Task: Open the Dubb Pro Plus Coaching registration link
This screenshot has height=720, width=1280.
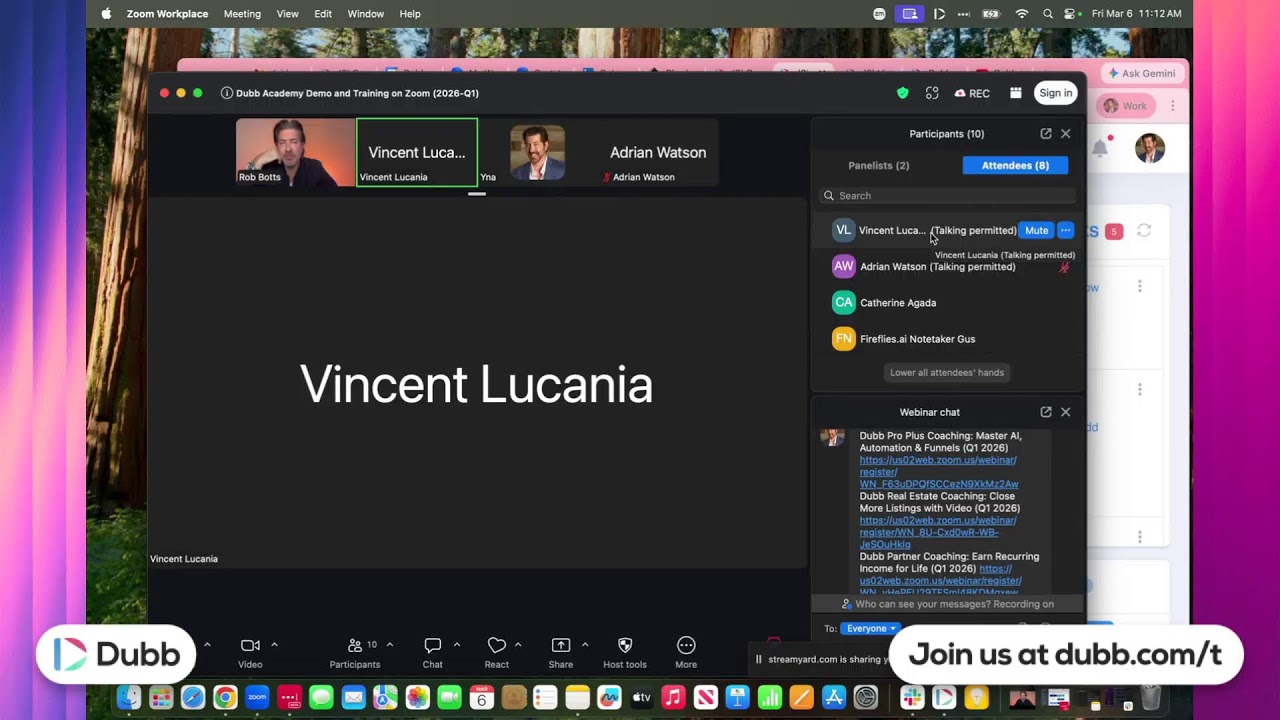Action: coord(939,472)
